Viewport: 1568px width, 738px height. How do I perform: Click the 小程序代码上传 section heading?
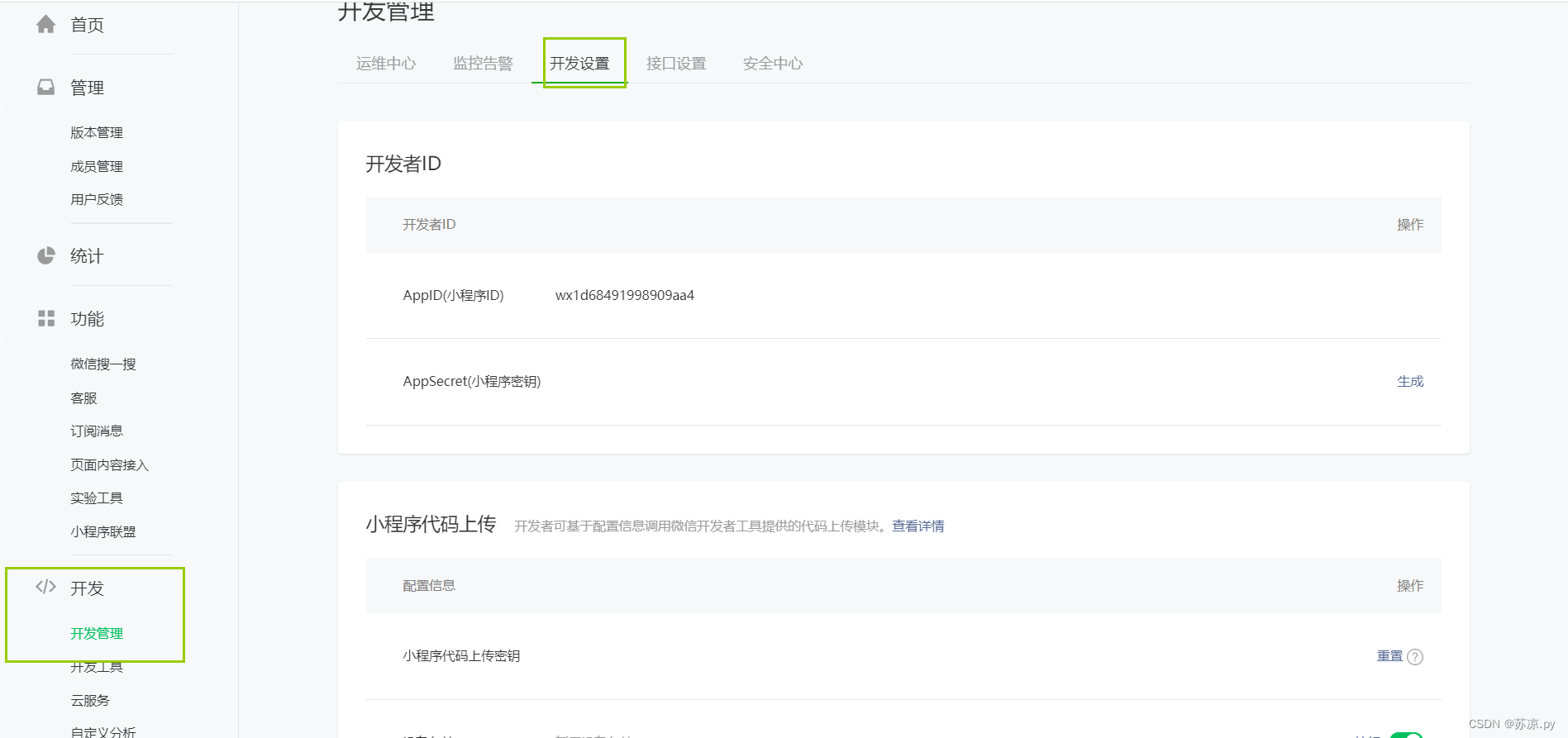tap(431, 524)
